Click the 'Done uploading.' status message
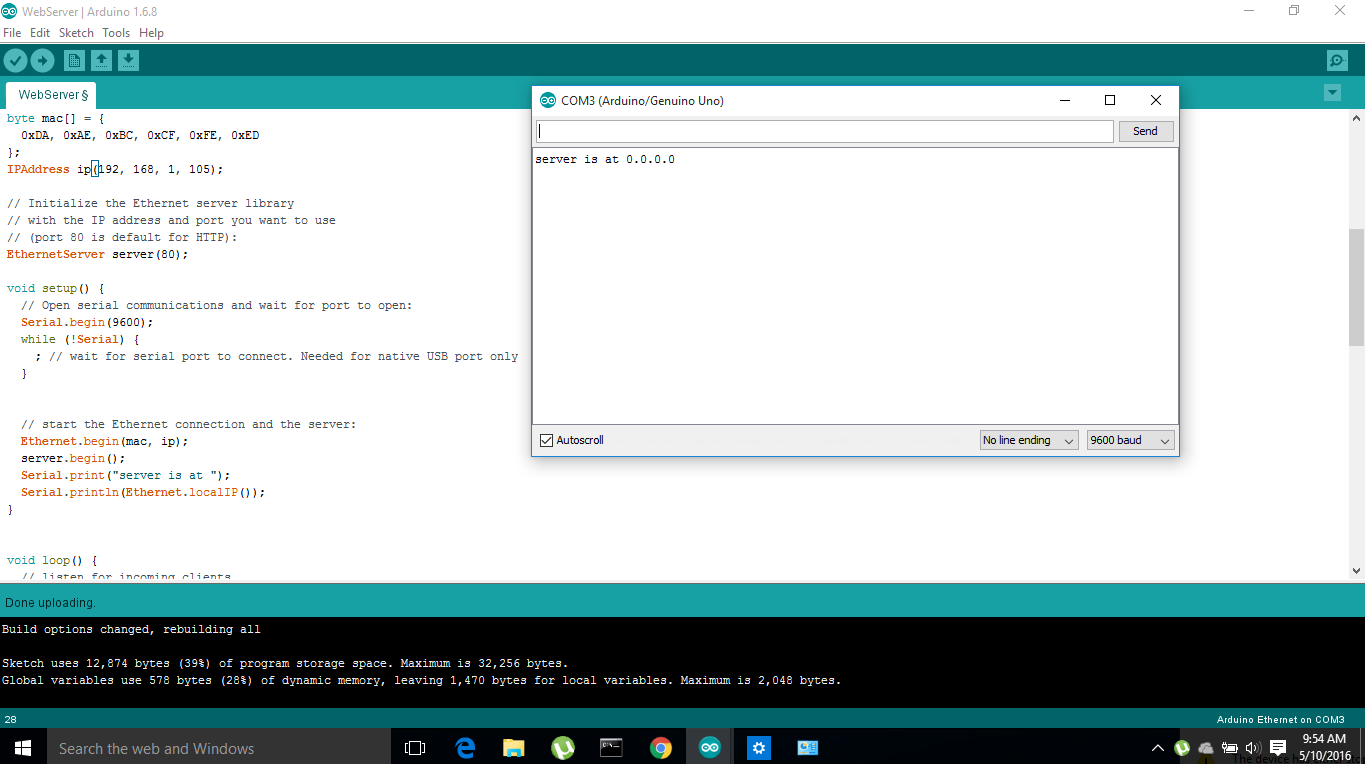 click(x=50, y=603)
